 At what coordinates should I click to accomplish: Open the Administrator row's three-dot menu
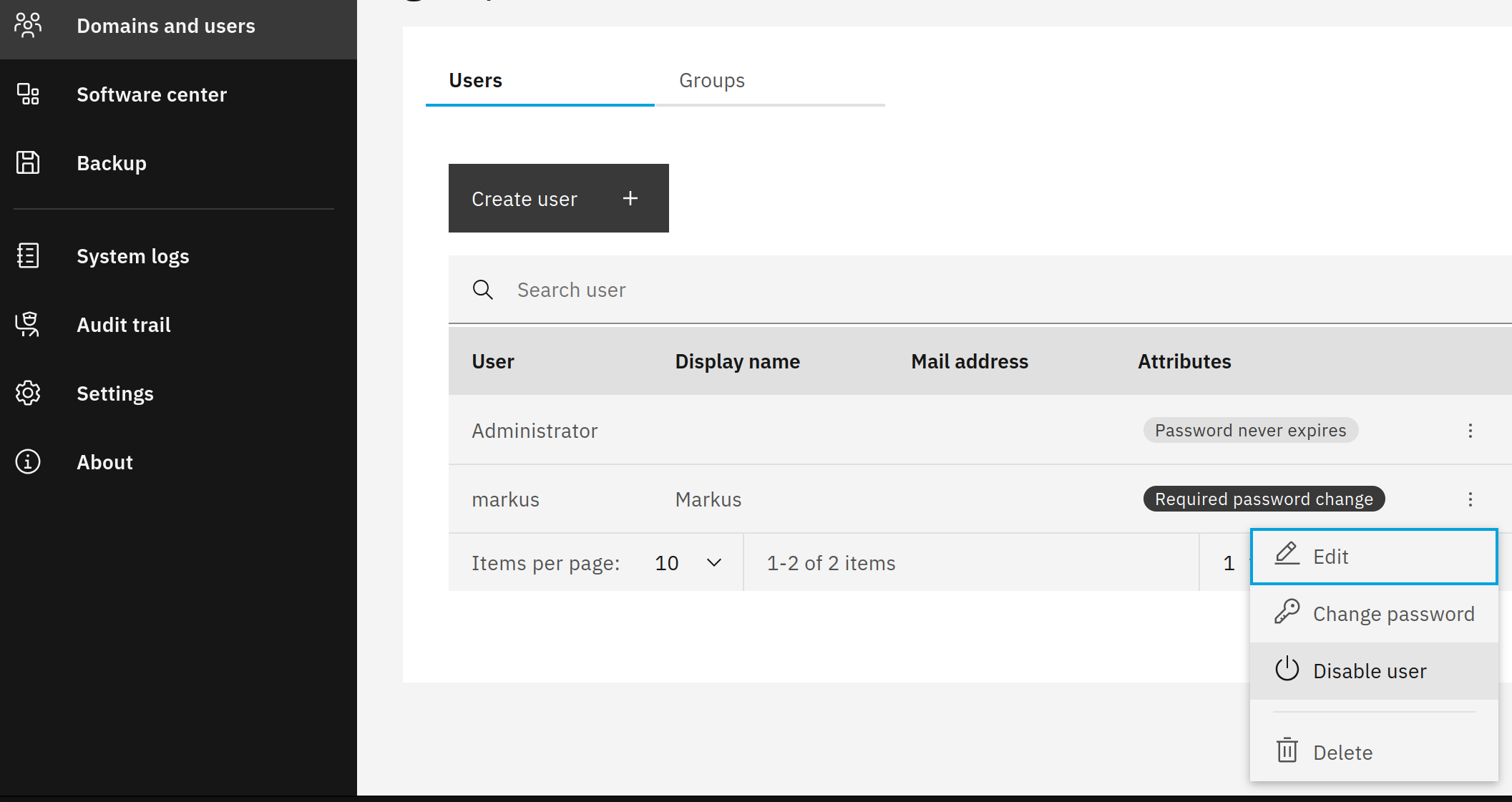pos(1470,431)
